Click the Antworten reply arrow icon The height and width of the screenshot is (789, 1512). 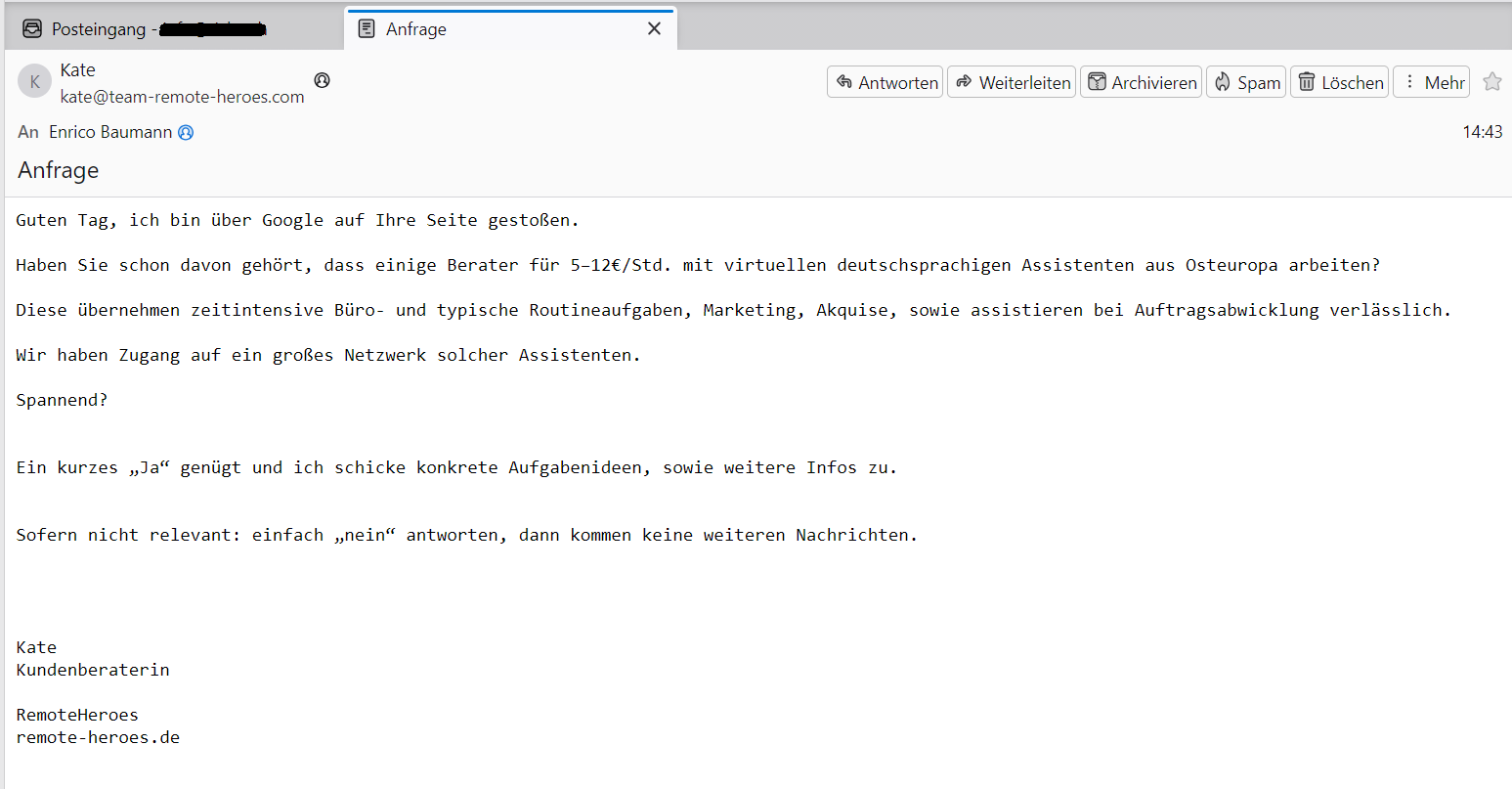[x=844, y=82]
